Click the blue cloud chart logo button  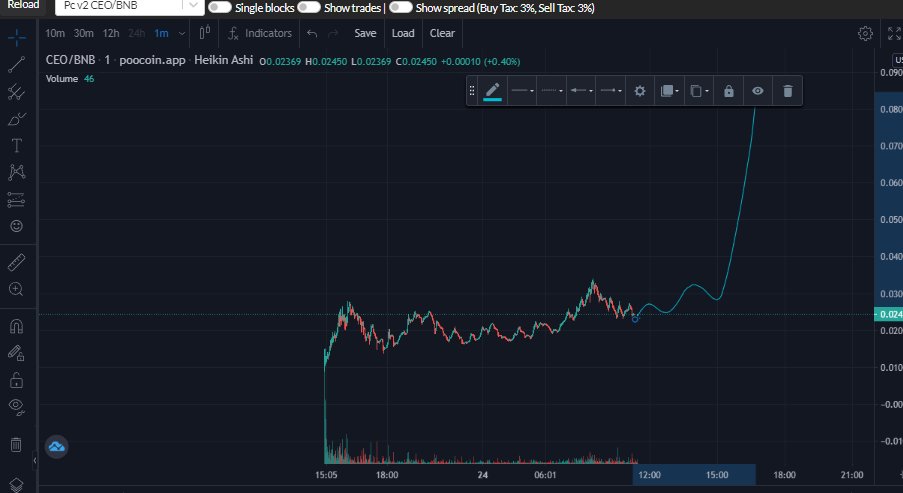tap(56, 446)
